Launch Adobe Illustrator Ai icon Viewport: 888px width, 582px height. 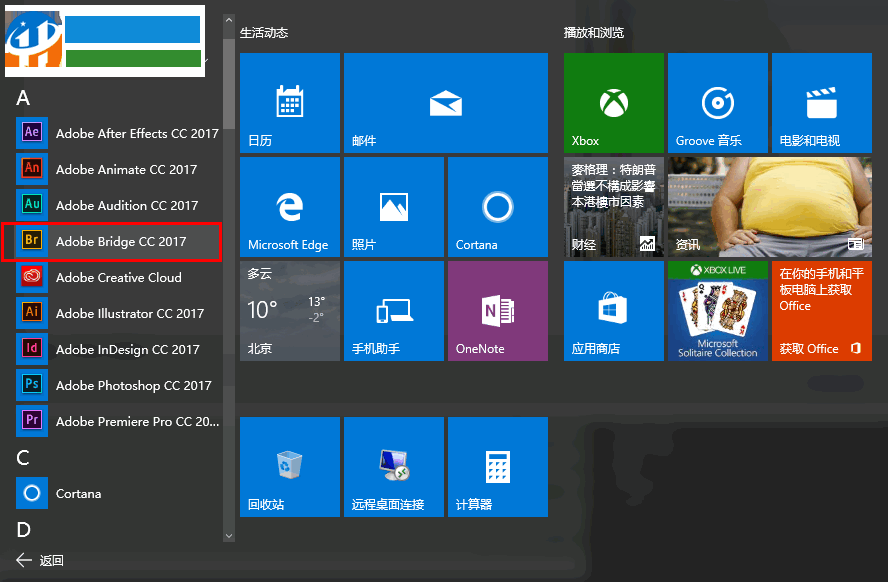tap(32, 313)
